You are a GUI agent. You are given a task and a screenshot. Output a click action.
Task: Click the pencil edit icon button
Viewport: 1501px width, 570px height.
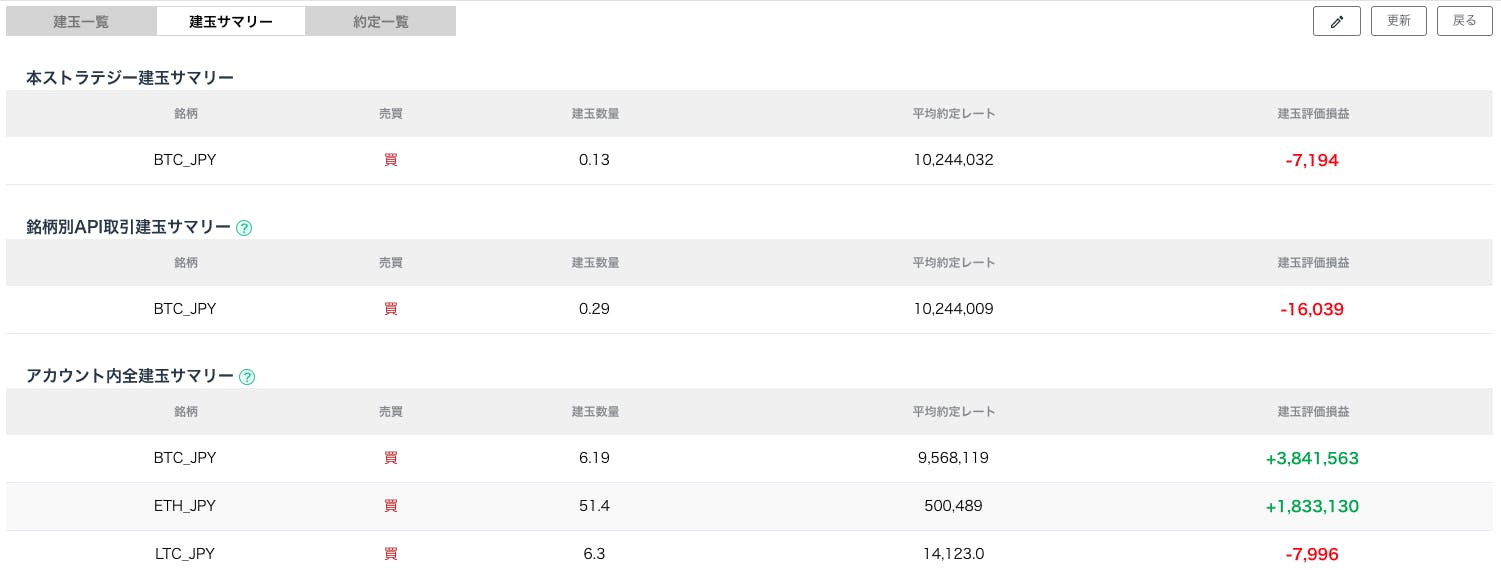1336,21
